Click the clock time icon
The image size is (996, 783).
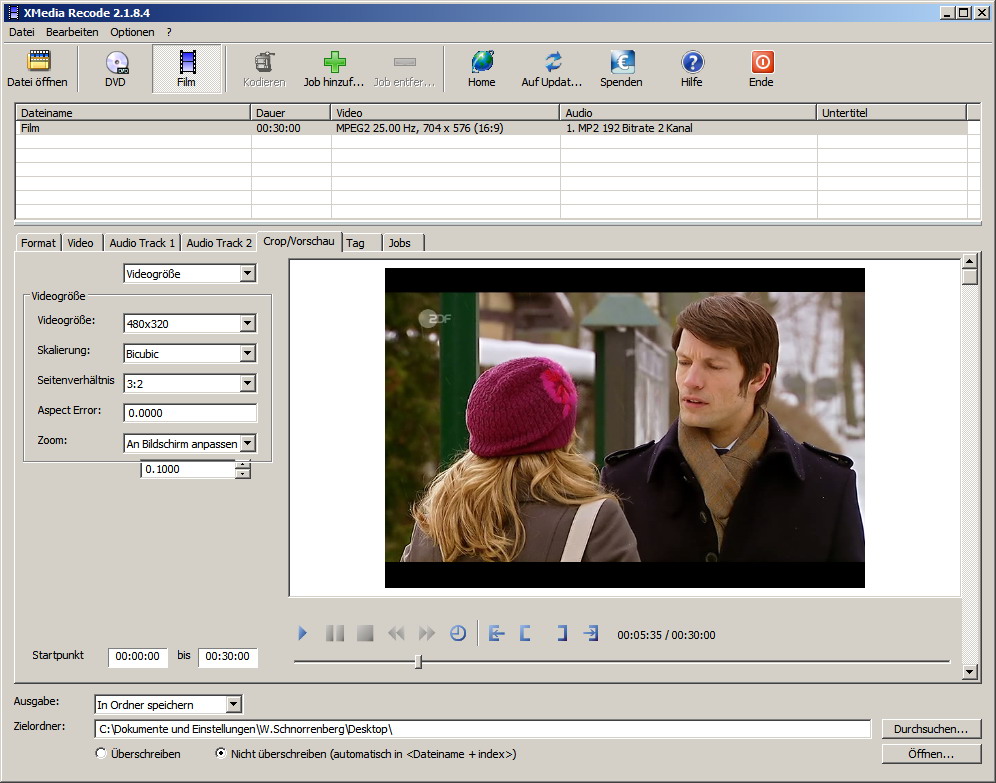(458, 633)
